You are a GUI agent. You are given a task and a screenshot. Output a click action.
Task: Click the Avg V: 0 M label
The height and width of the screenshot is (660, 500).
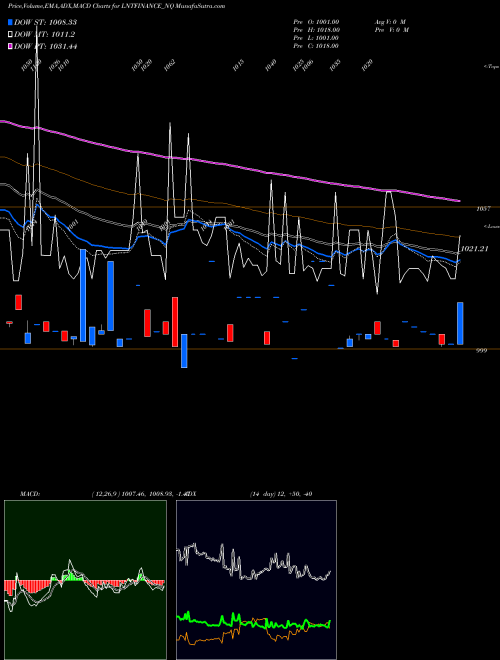(x=390, y=22)
